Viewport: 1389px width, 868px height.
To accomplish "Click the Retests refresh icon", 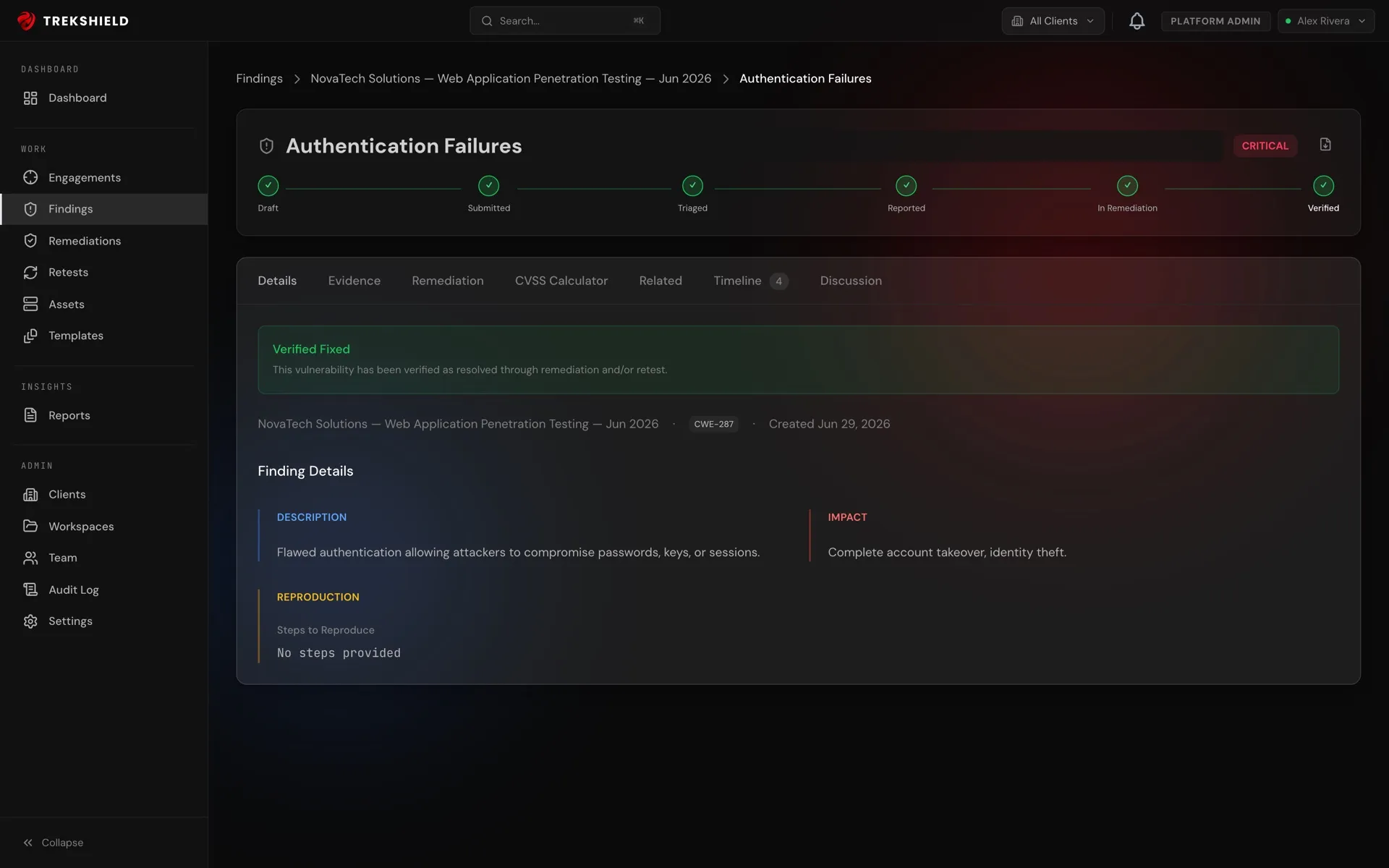I will point(30,272).
